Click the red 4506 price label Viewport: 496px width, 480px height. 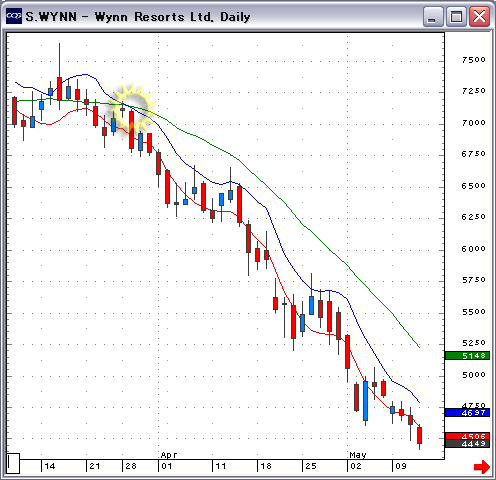tap(467, 436)
